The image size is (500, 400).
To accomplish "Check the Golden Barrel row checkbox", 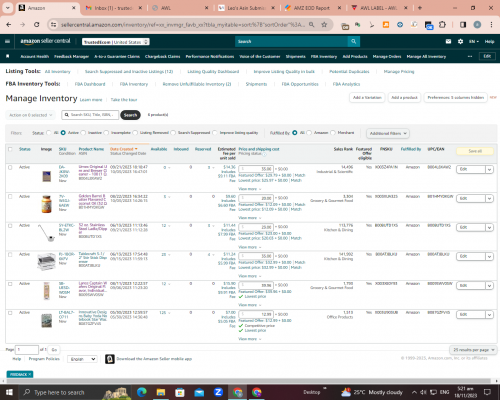I will [10, 196].
